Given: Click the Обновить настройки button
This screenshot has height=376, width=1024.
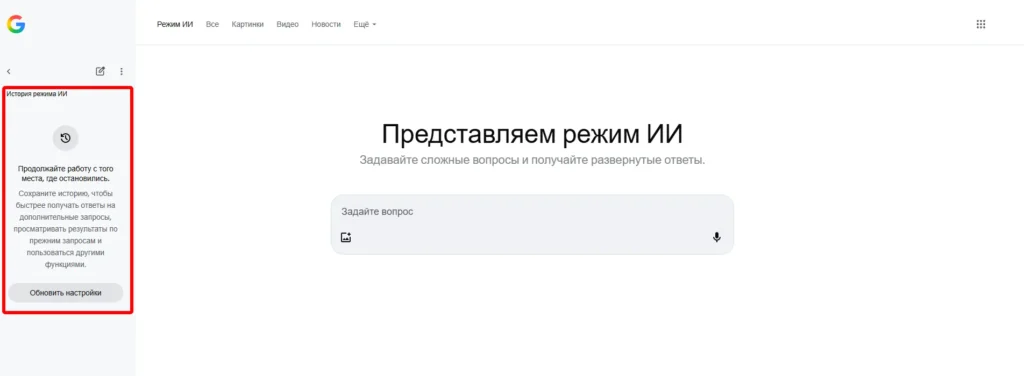Looking at the screenshot, I should pyautogui.click(x=65, y=293).
